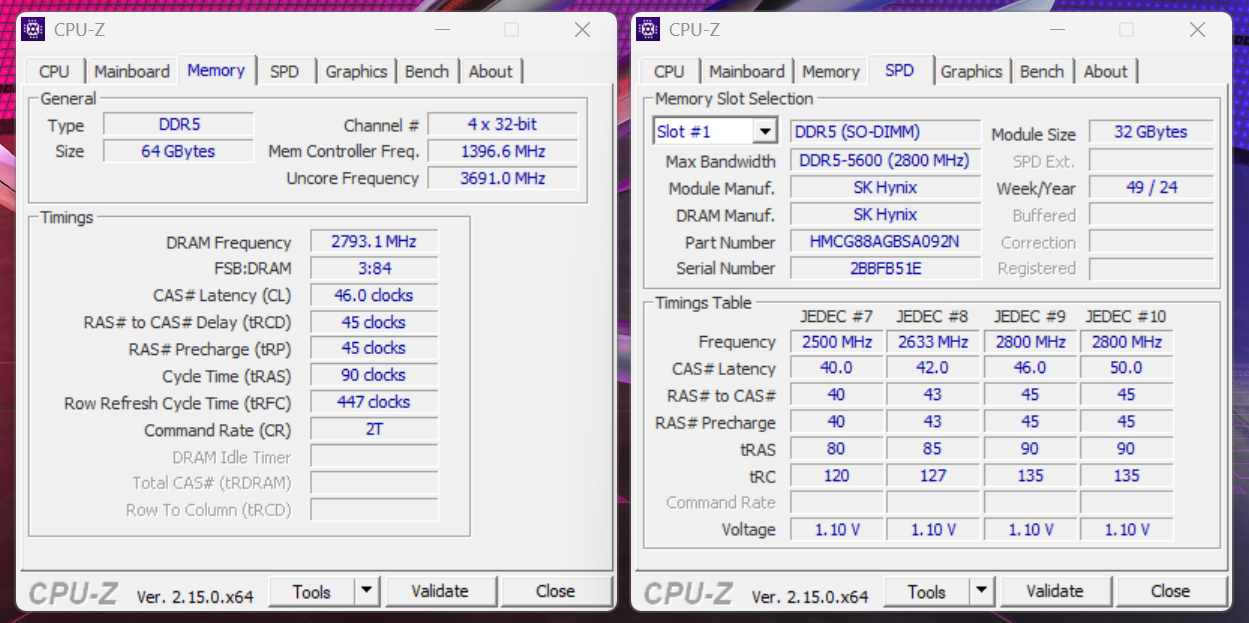Click the 2T command rate value
This screenshot has width=1249, height=623.
[374, 429]
